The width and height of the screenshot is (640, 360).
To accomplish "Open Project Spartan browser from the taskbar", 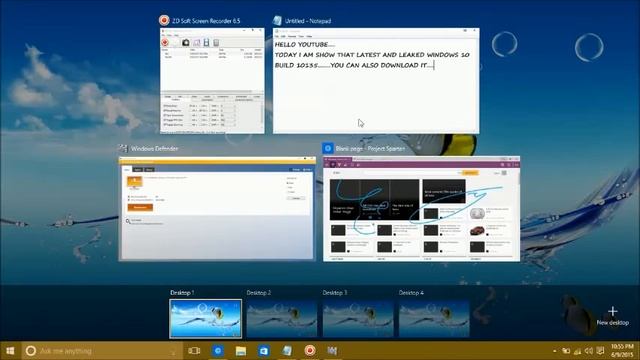I will 218,351.
